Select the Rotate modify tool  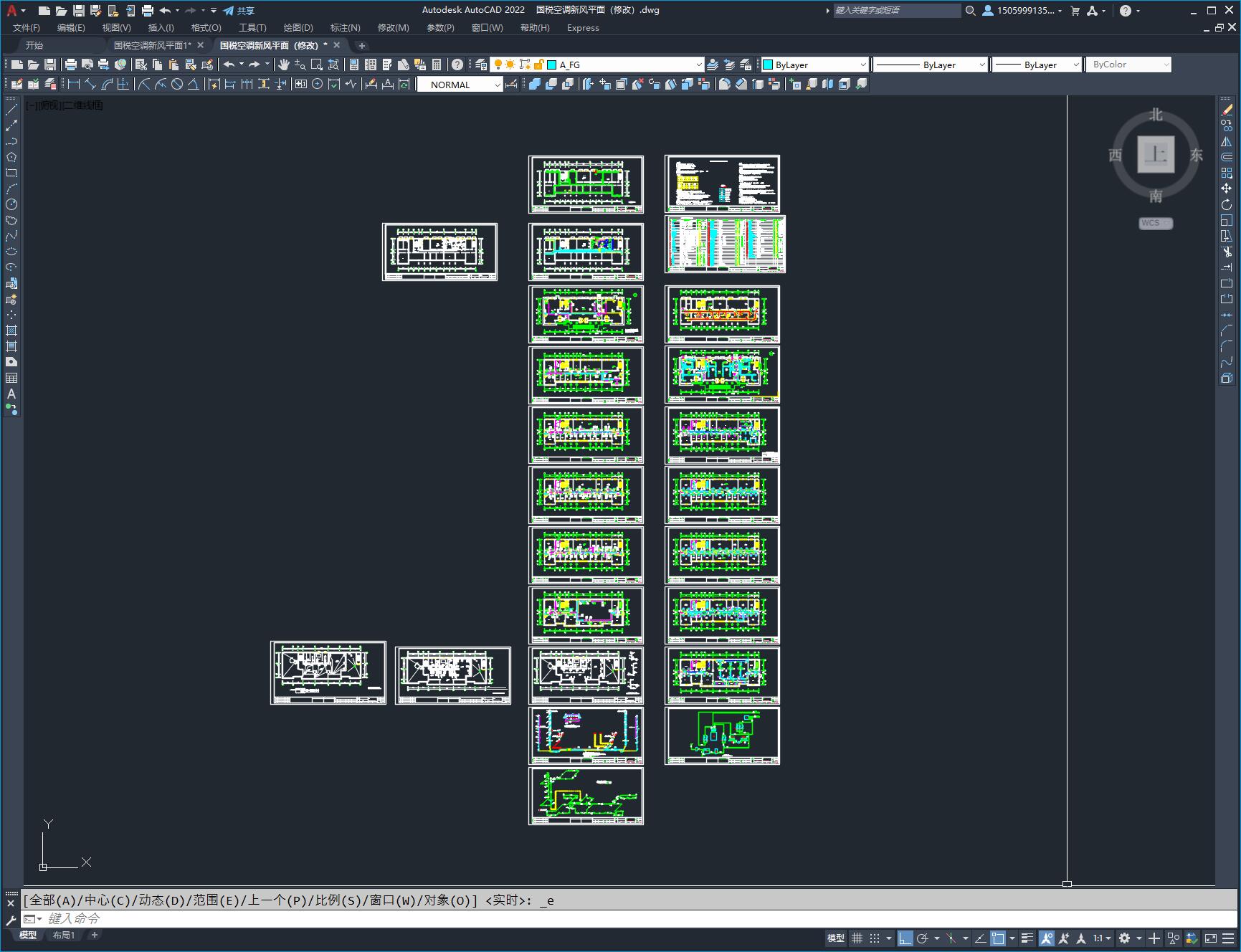coord(1227,204)
